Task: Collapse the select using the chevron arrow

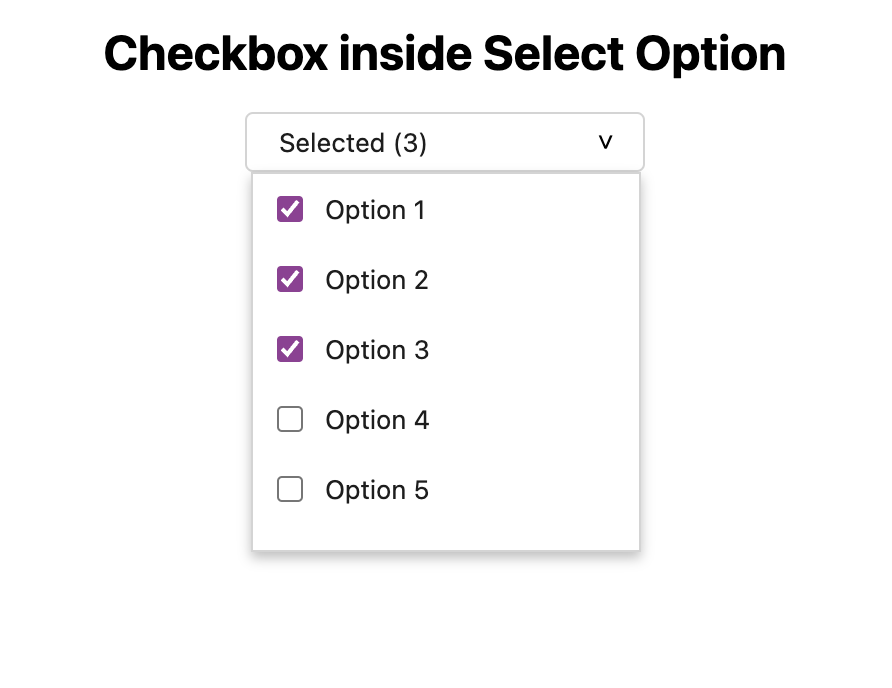Action: tap(605, 142)
